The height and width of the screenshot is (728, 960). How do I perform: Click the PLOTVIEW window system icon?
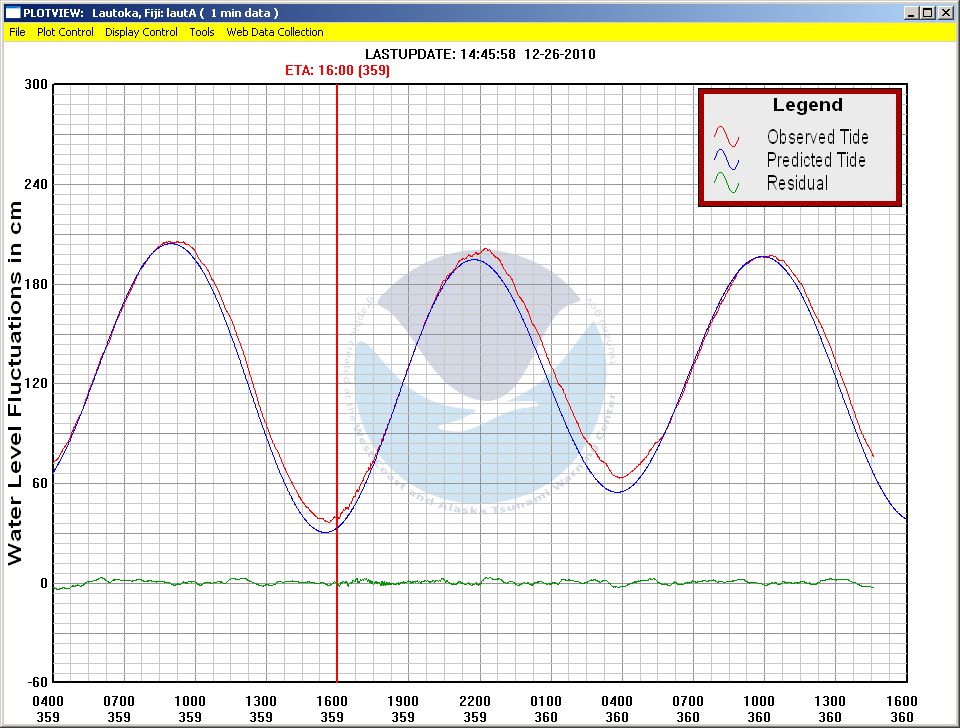12,12
